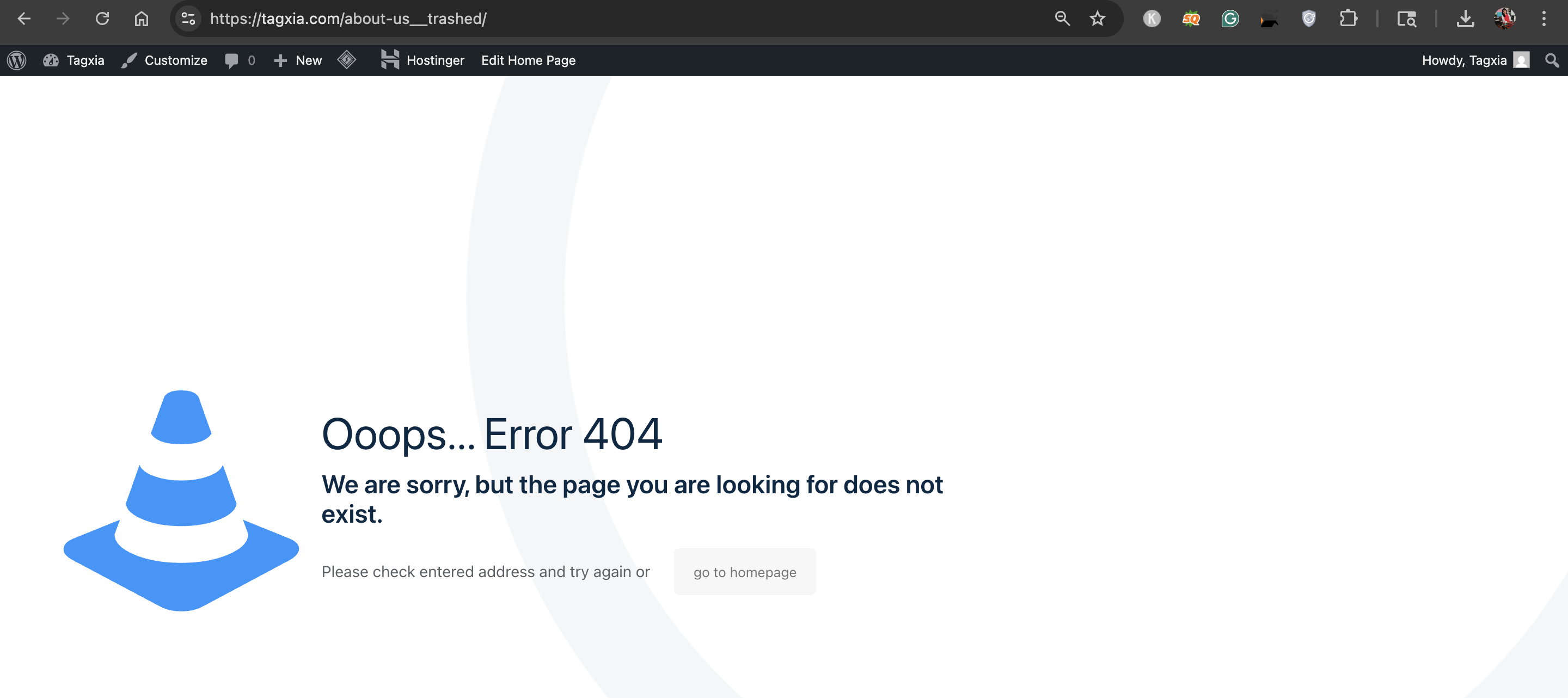1568x698 pixels.
Task: Click the browser home button
Action: [x=141, y=19]
